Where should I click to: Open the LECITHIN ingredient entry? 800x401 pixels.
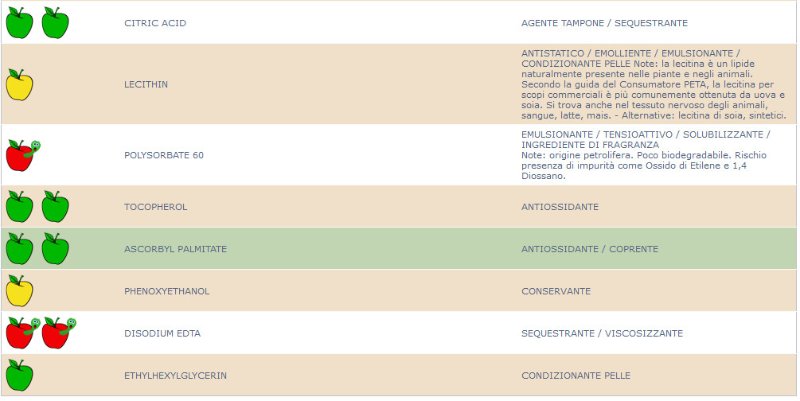pos(146,84)
